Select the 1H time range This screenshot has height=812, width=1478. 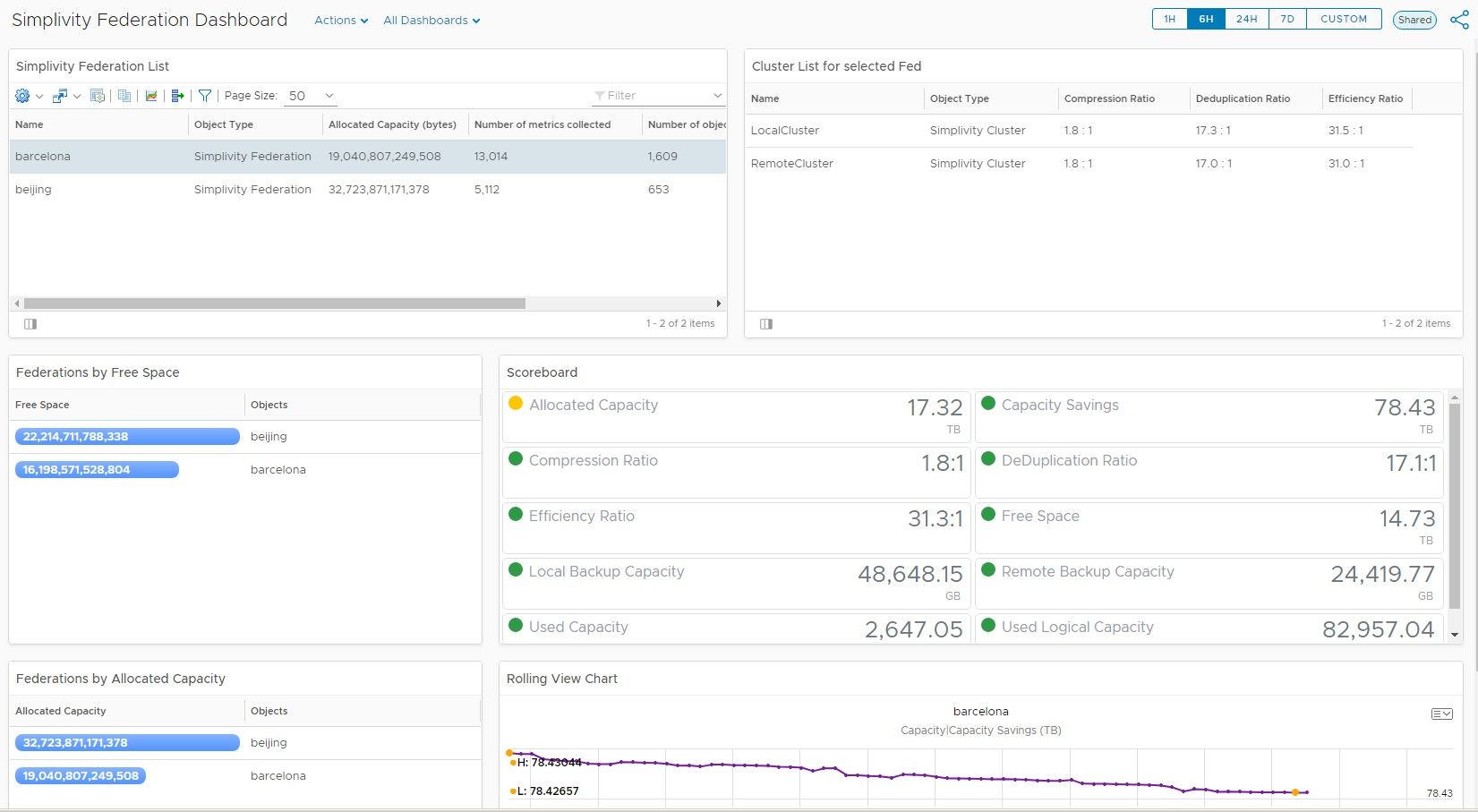tap(1170, 19)
